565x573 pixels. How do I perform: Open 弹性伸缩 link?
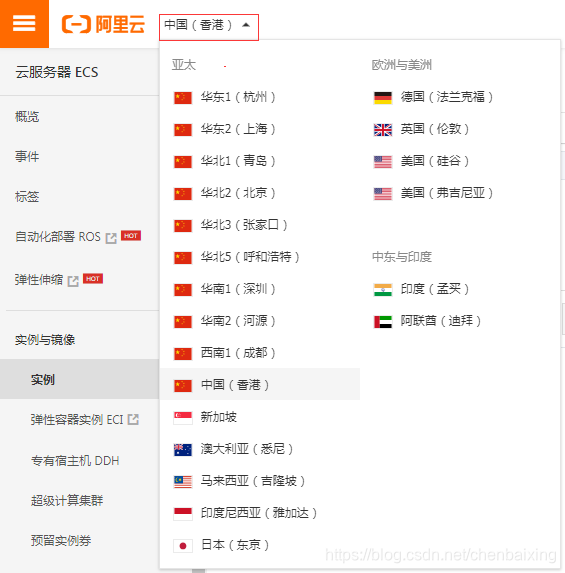39,280
